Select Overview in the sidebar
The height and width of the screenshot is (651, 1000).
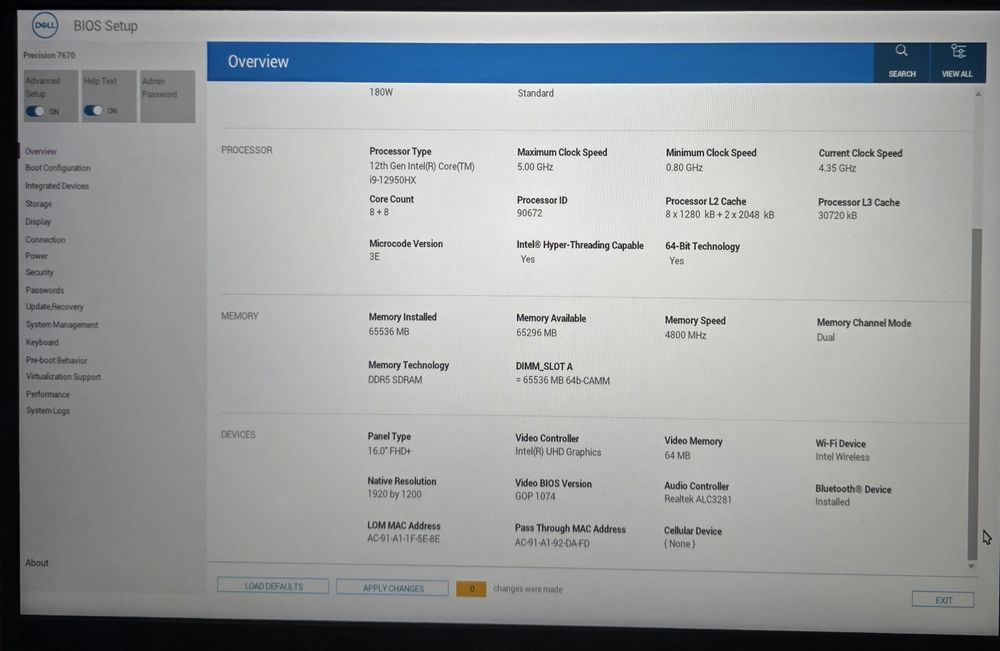pos(41,151)
